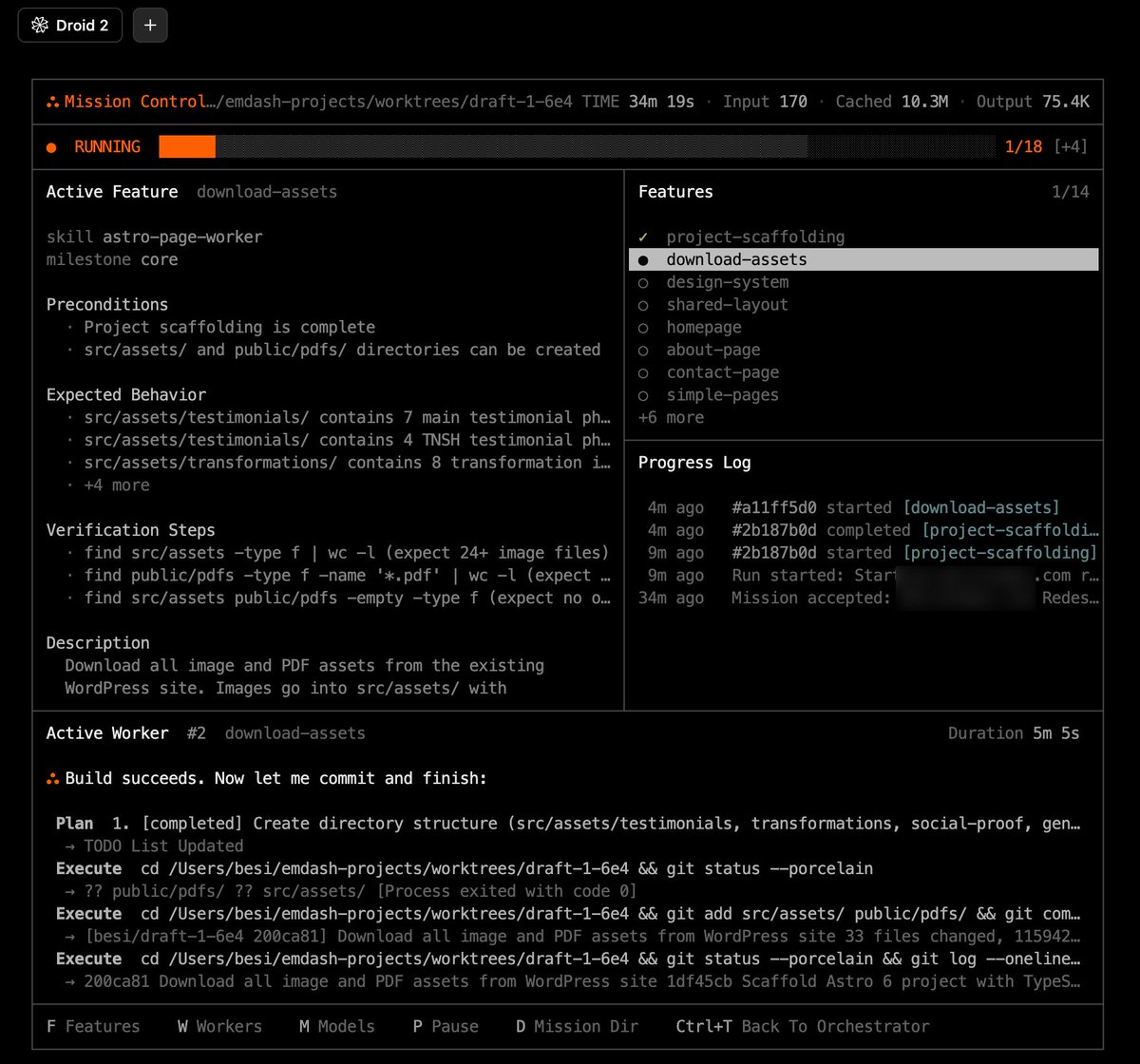1140x1064 pixels.
Task: Click the Mission Control logo icon
Action: pyautogui.click(x=52, y=102)
